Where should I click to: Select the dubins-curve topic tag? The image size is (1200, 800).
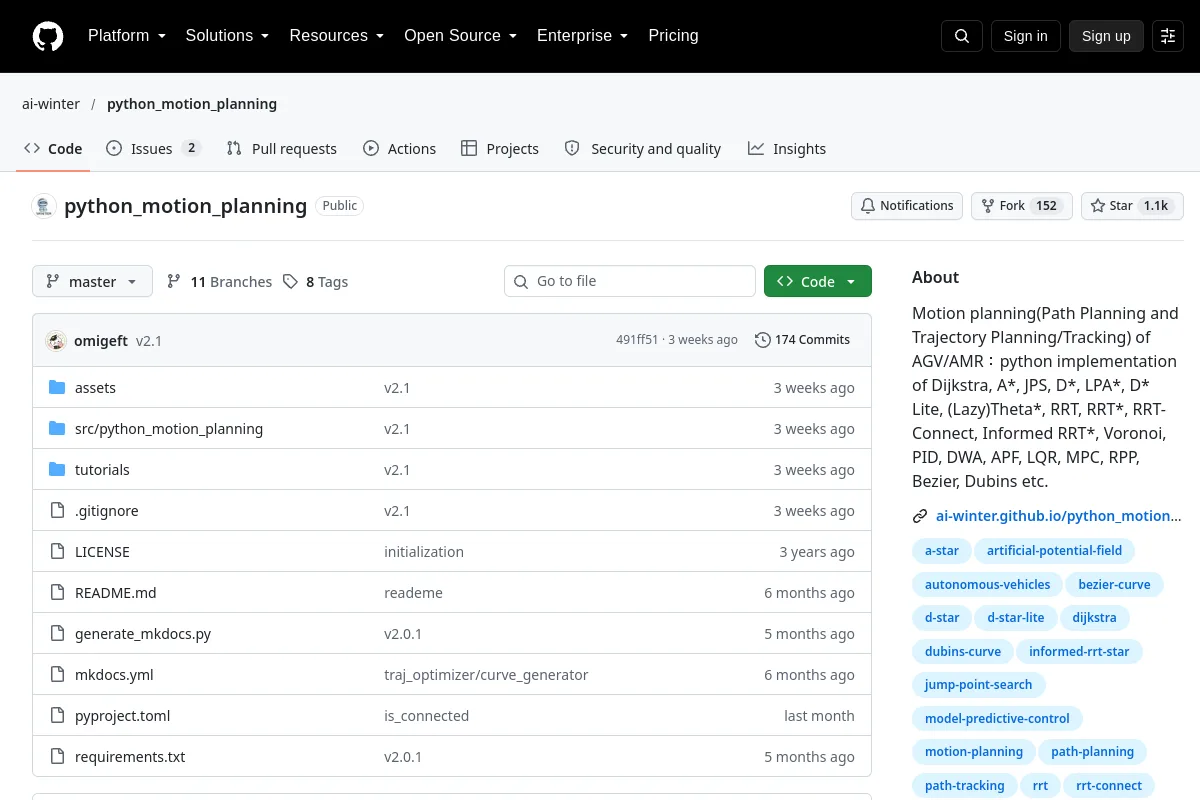pos(963,652)
